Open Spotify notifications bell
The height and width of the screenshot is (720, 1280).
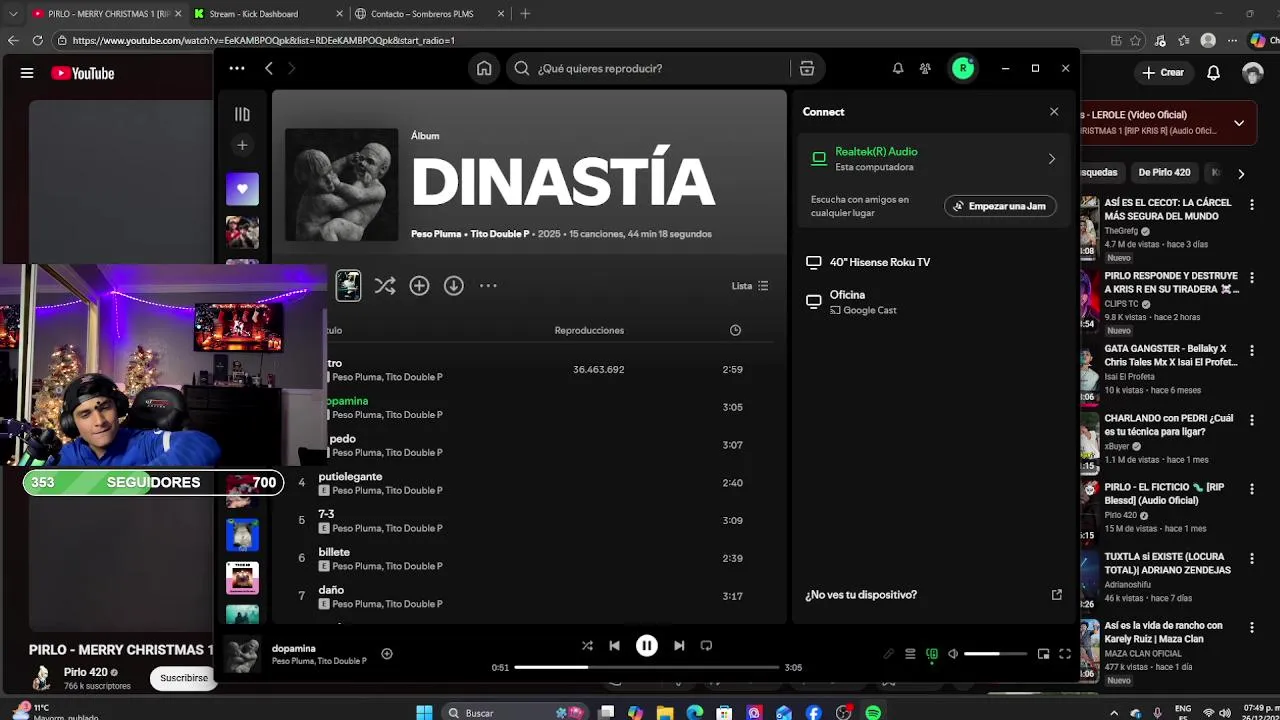(898, 68)
